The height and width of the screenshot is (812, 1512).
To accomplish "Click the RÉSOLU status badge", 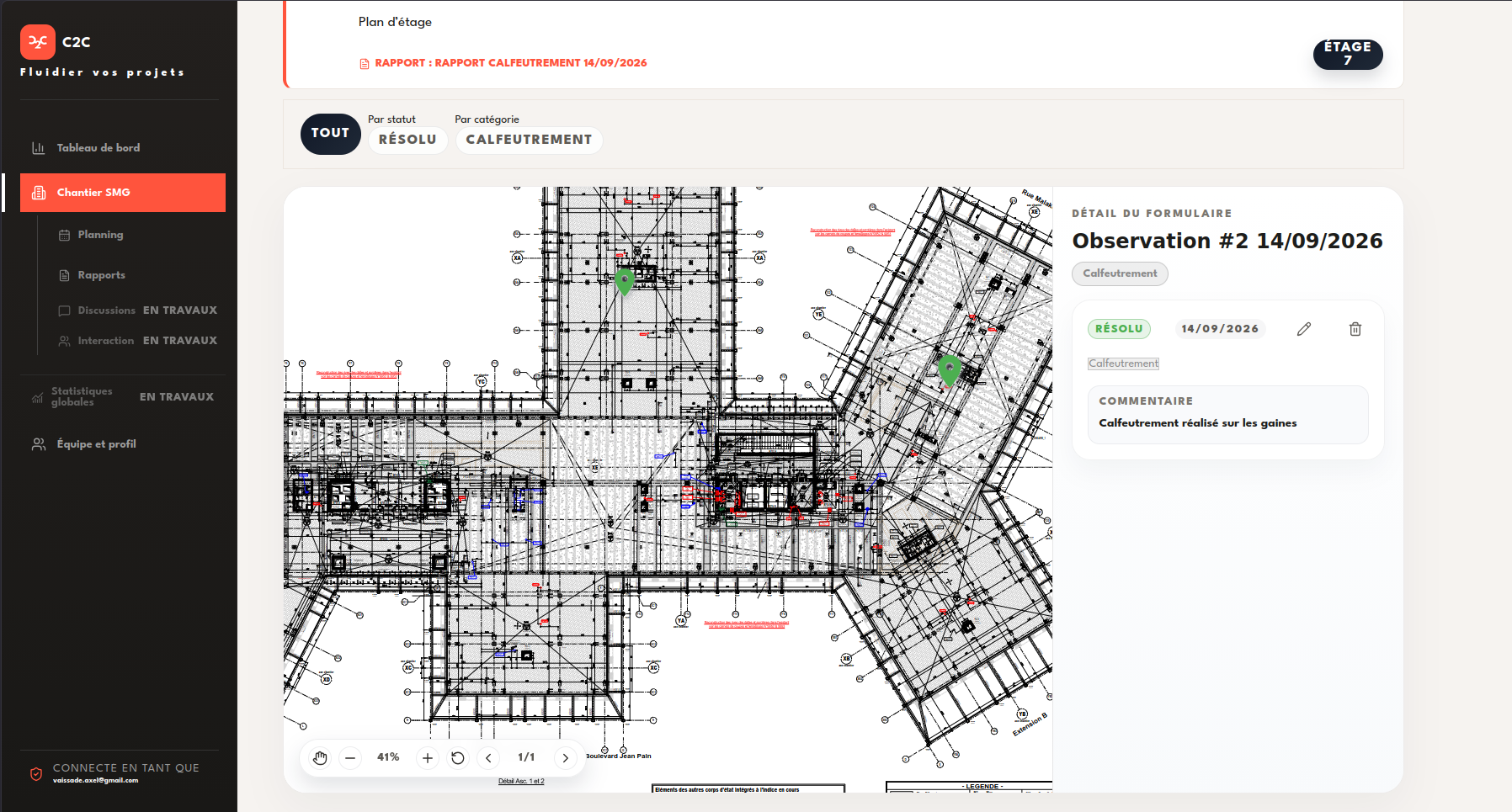I will (x=1119, y=329).
